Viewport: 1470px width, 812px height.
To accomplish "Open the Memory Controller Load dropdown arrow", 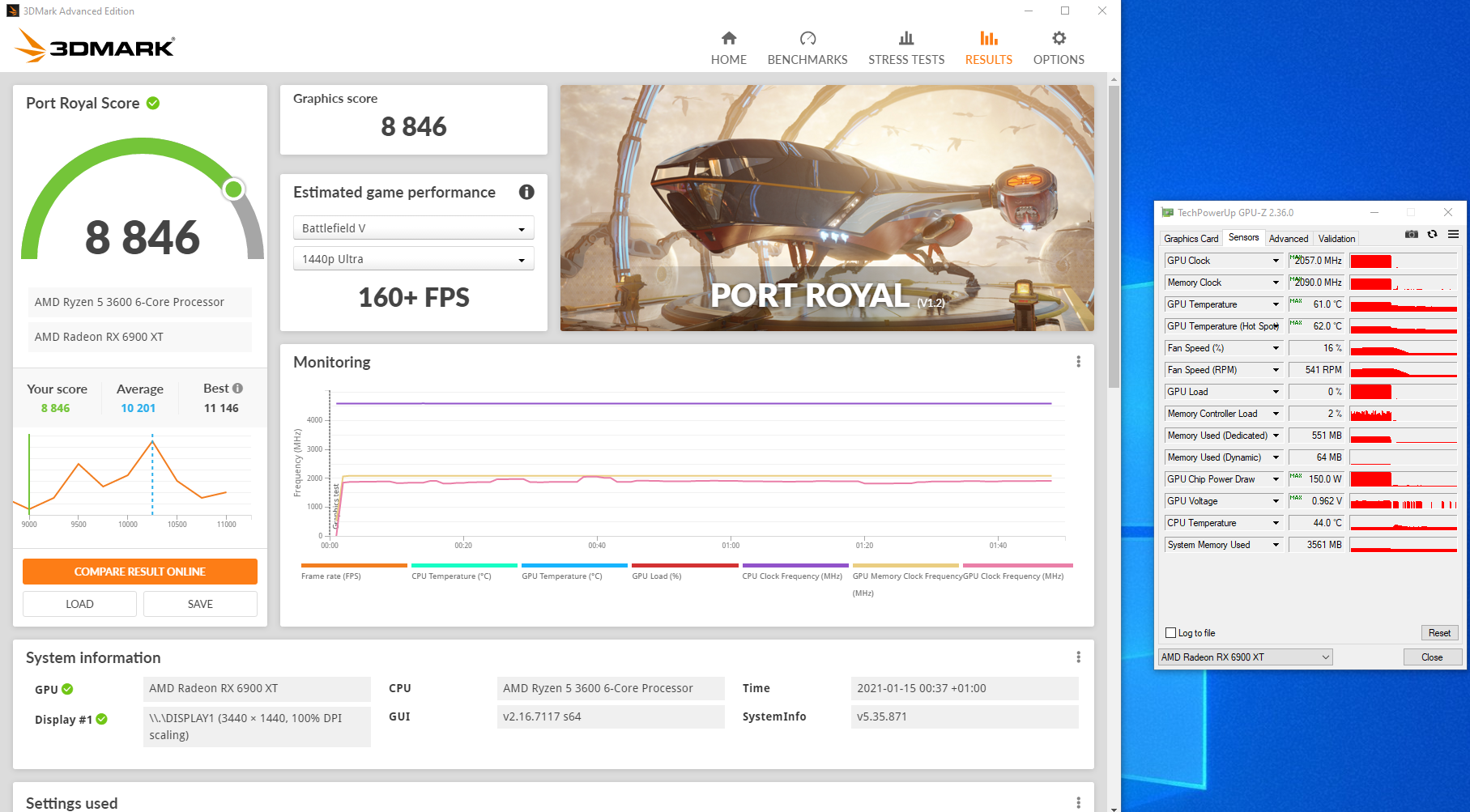I will pos(1276,414).
